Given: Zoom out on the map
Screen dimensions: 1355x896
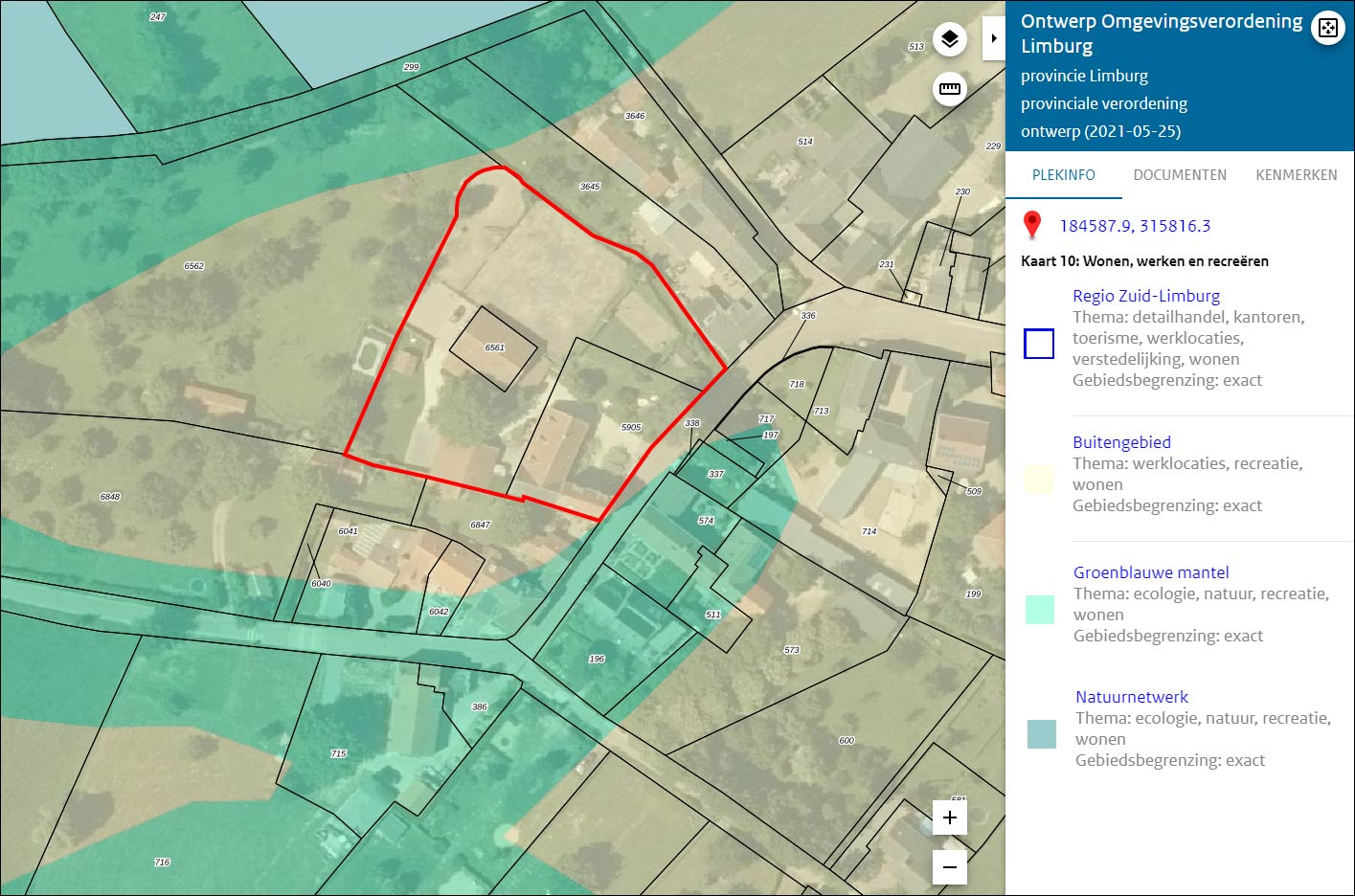Looking at the screenshot, I should point(950,867).
